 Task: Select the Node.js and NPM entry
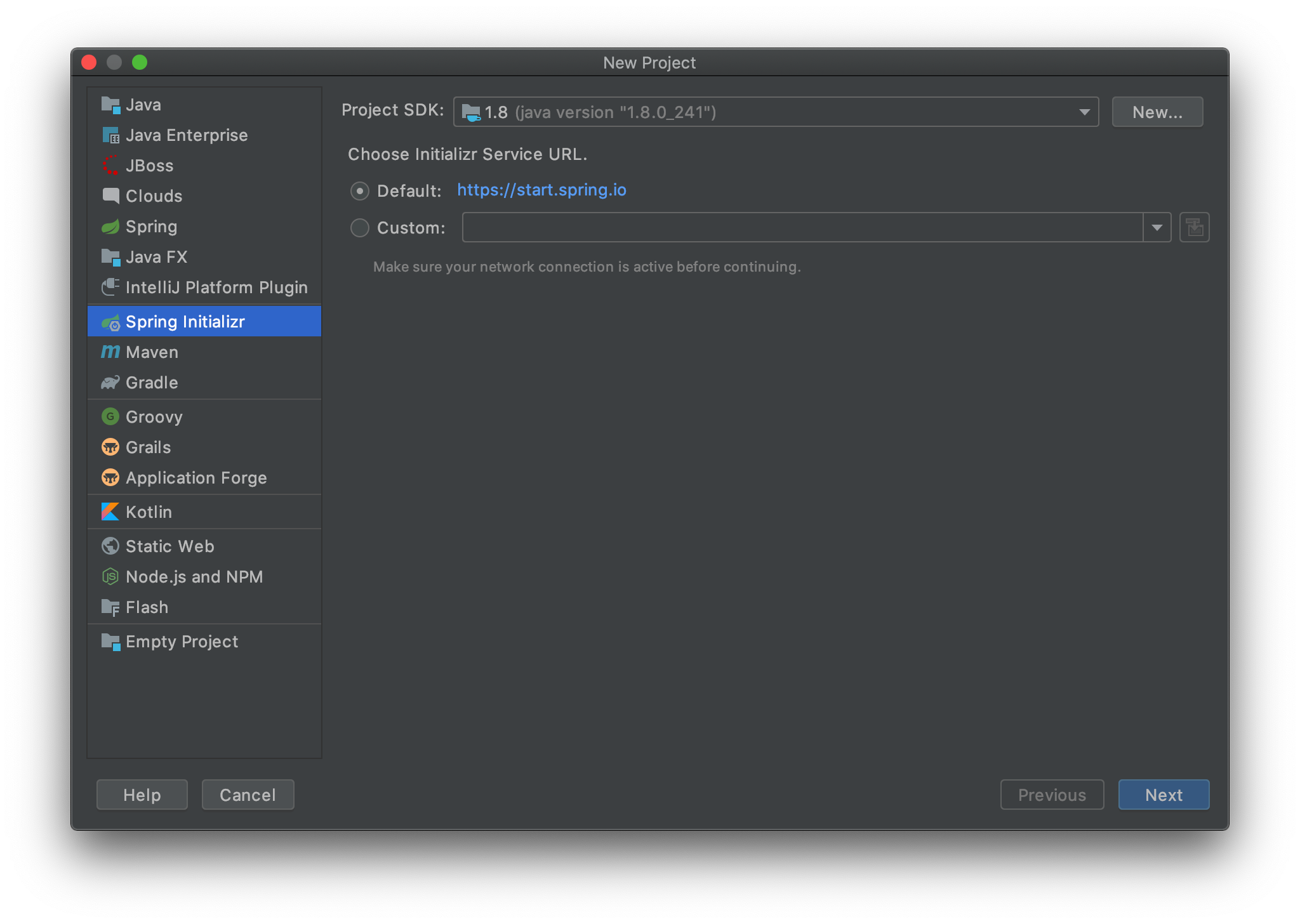click(204, 577)
